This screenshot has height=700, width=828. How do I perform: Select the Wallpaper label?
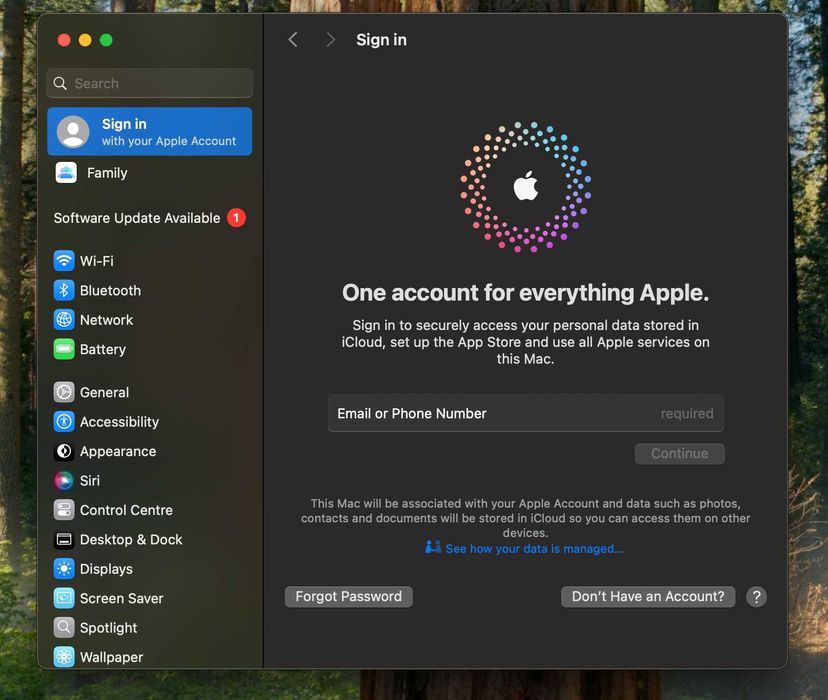111,657
